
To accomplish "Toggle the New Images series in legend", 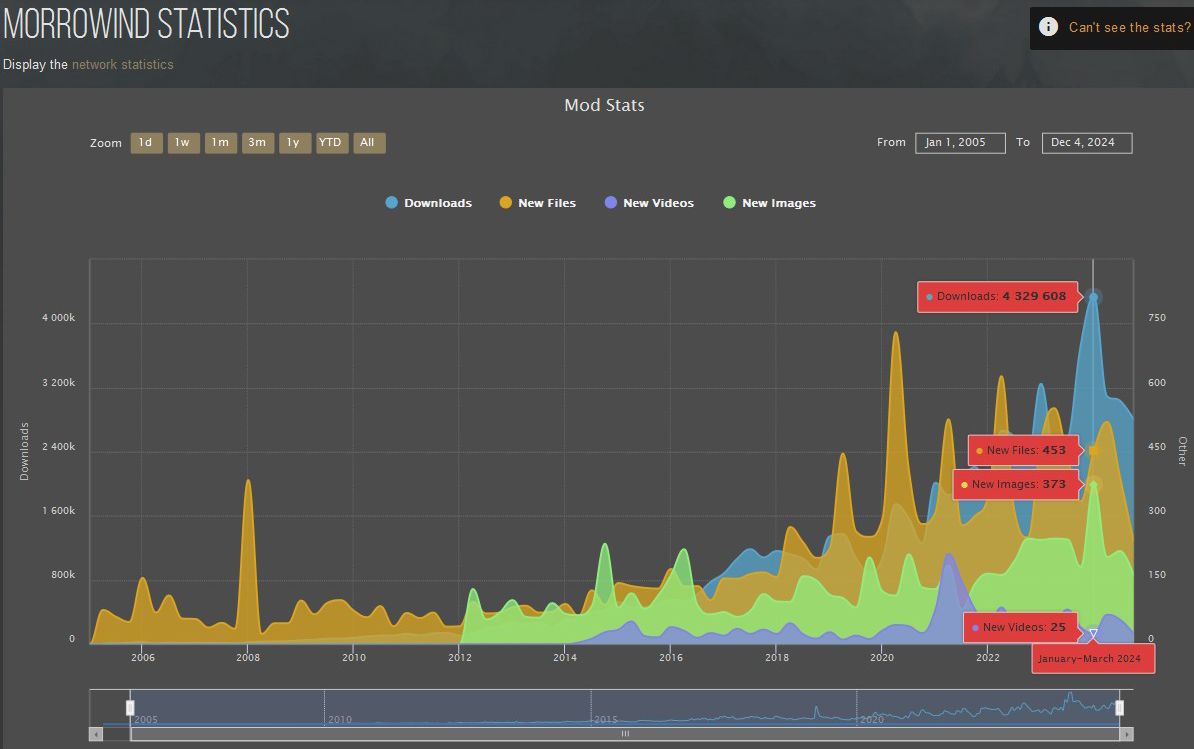I will coord(770,203).
